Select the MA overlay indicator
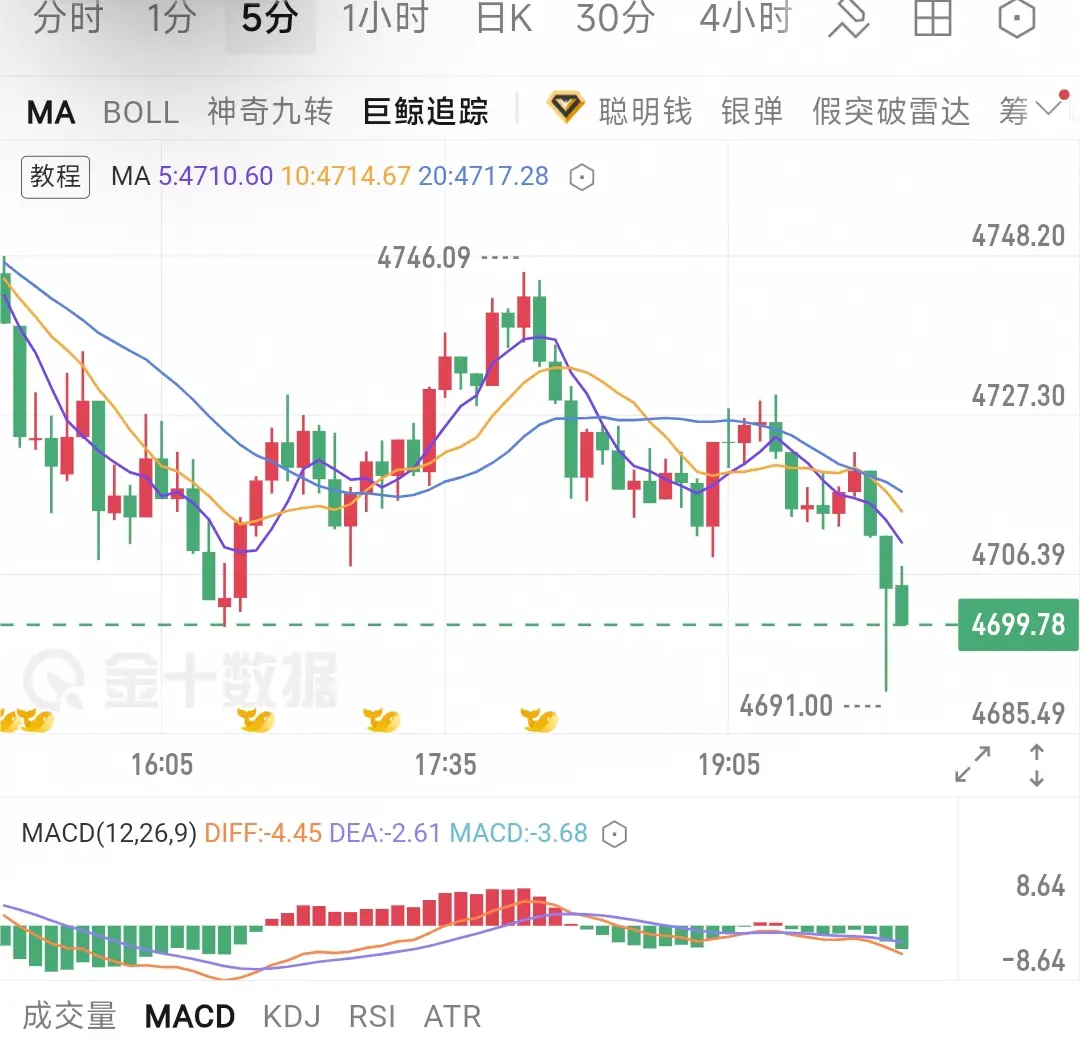 [x=51, y=112]
